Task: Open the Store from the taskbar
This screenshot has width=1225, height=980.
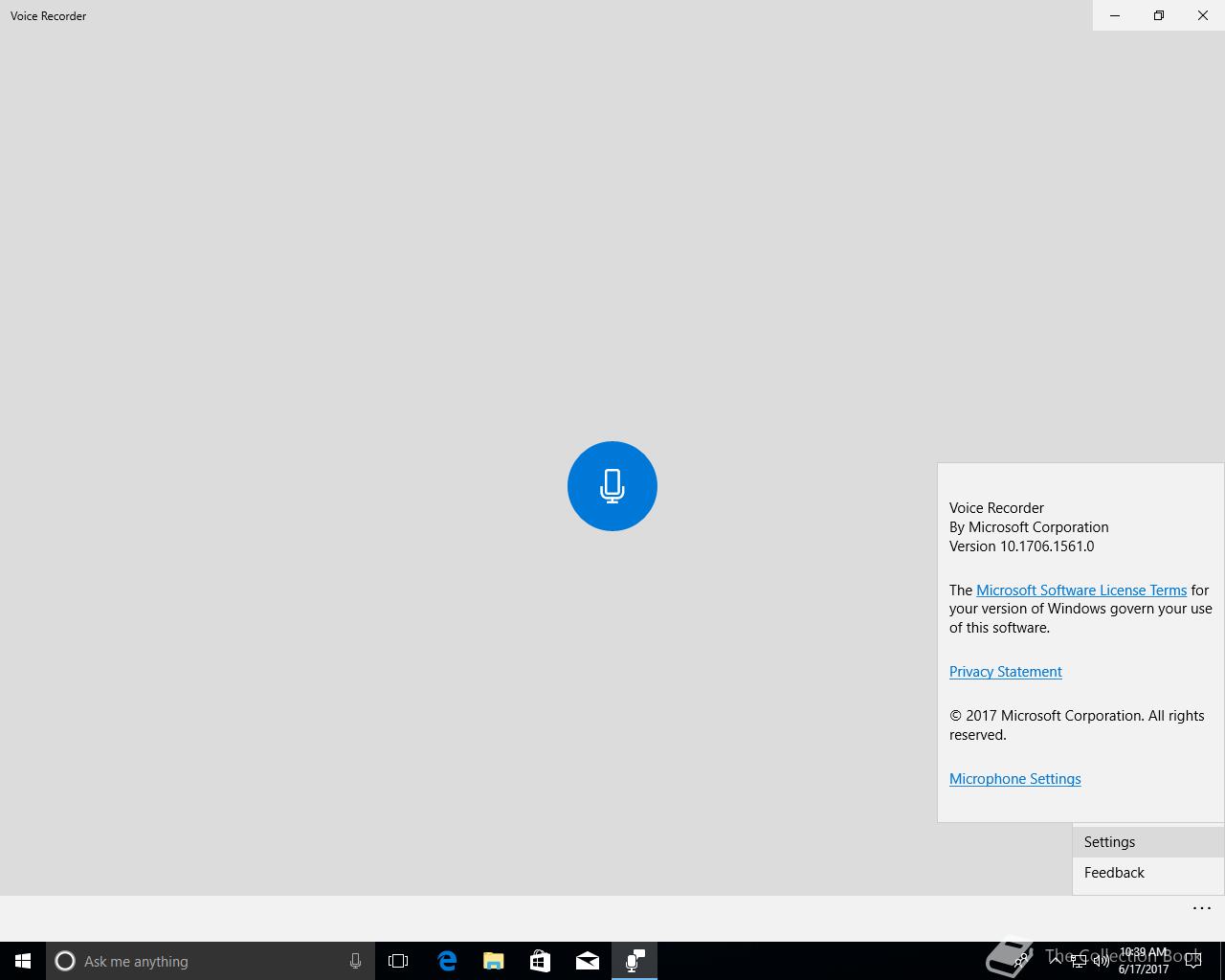Action: [x=541, y=961]
